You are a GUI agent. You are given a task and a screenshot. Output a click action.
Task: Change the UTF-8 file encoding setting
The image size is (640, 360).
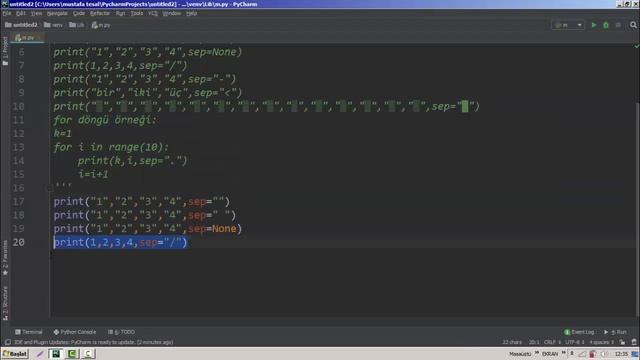pyautogui.click(x=575, y=342)
